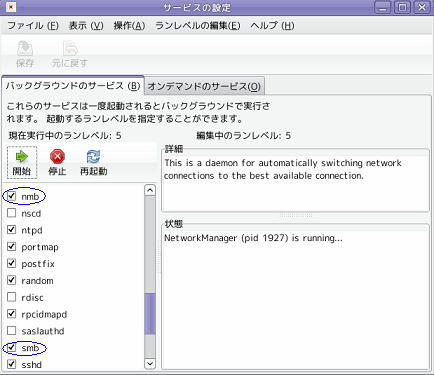The height and width of the screenshot is (375, 434).
Task: Enable the nscd service checkbox
Action: pyautogui.click(x=12, y=213)
